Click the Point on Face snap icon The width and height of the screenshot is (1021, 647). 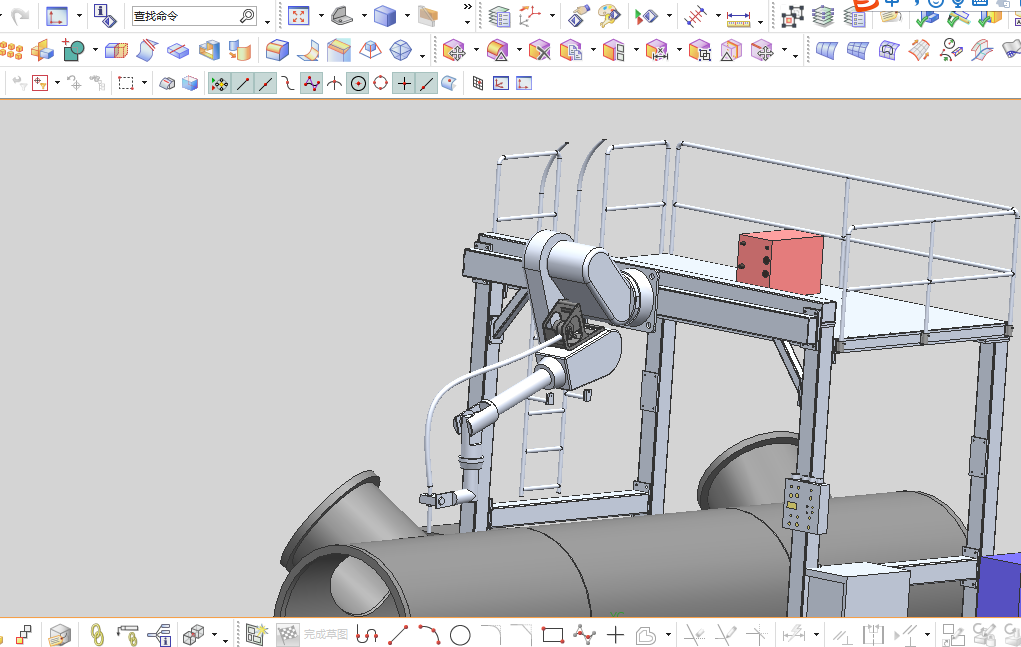[449, 83]
